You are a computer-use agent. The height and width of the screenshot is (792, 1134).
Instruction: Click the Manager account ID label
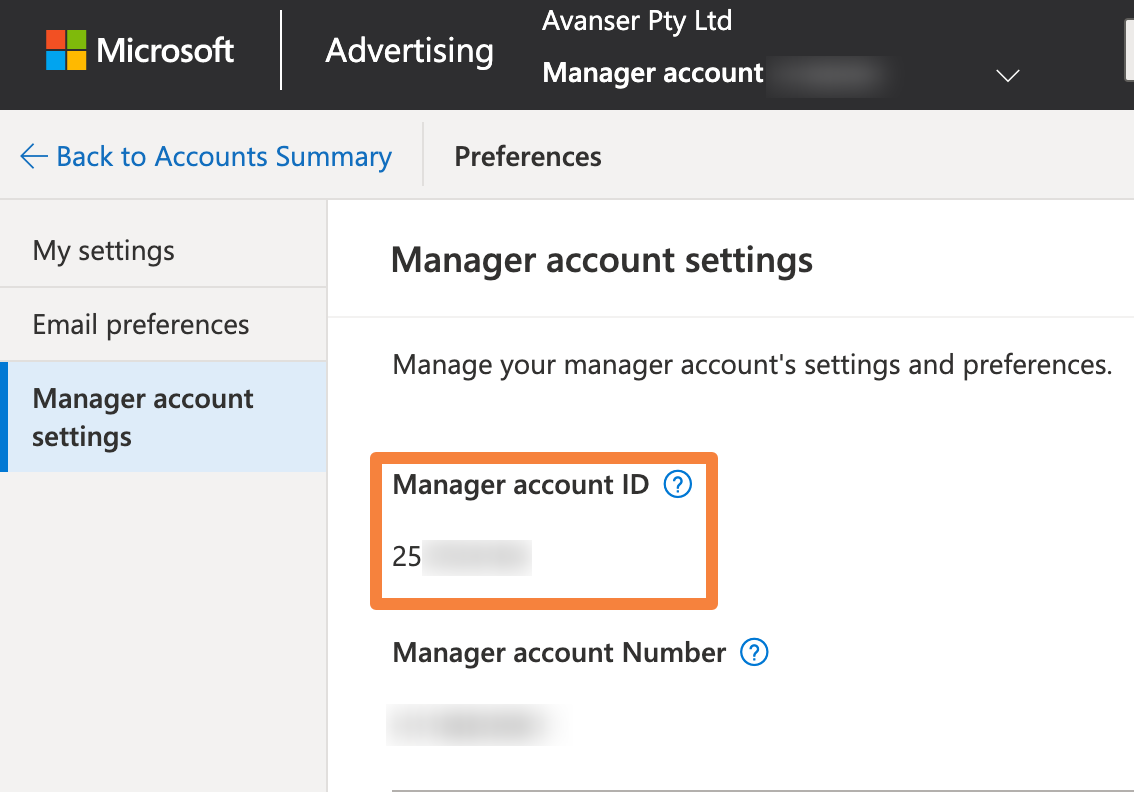[x=521, y=485]
